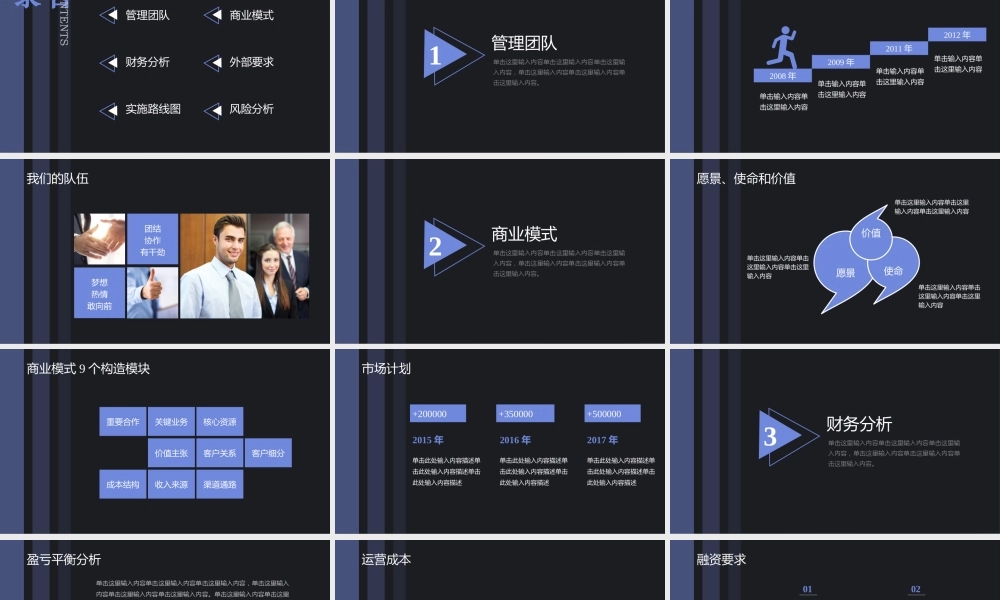Click the 关键业务 module block
1000x600 pixels.
[x=171, y=421]
